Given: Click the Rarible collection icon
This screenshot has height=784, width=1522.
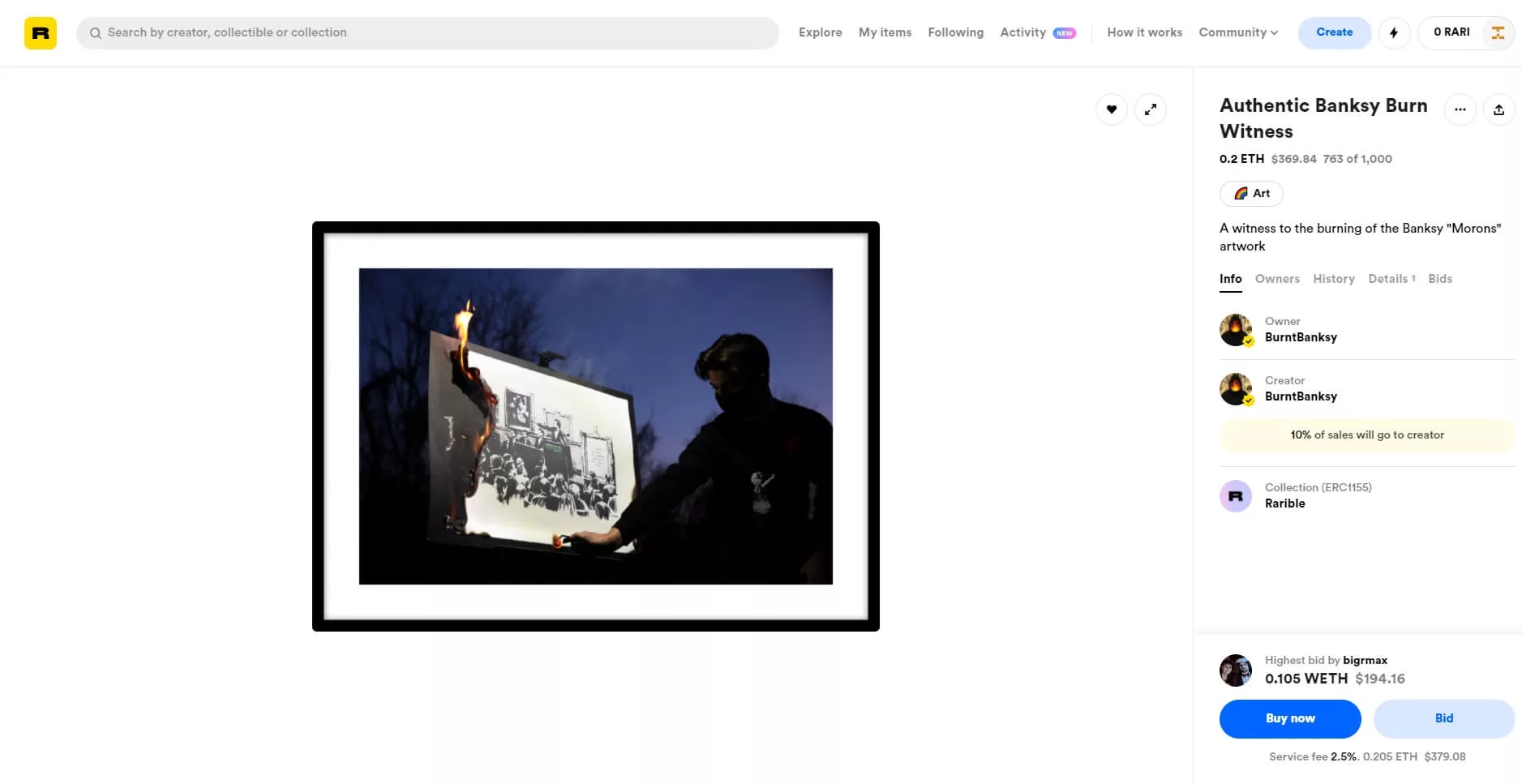Looking at the screenshot, I should tap(1236, 496).
